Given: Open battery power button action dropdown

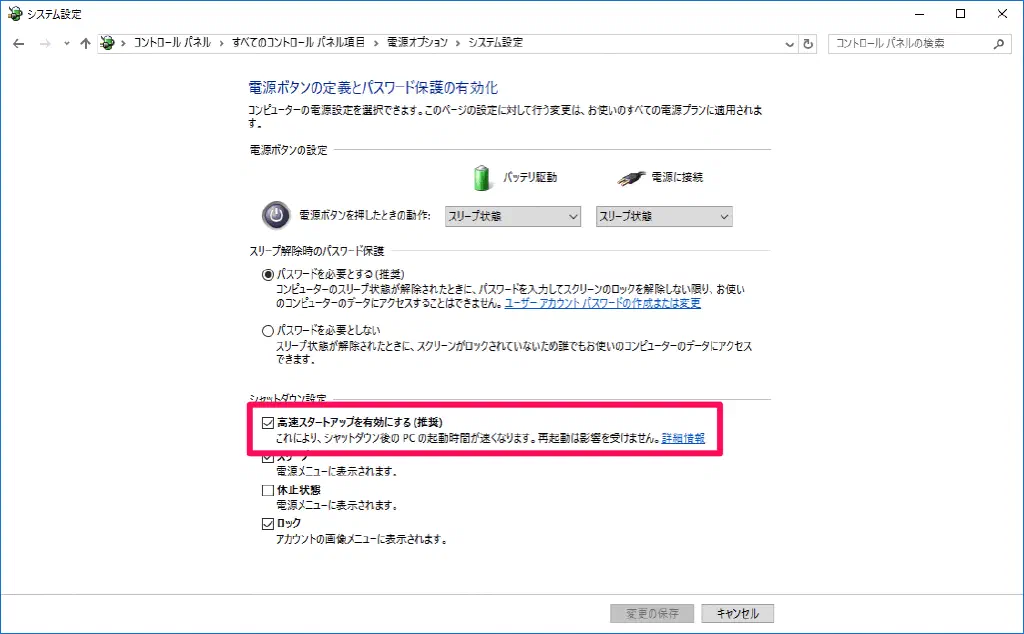Looking at the screenshot, I should (513, 216).
